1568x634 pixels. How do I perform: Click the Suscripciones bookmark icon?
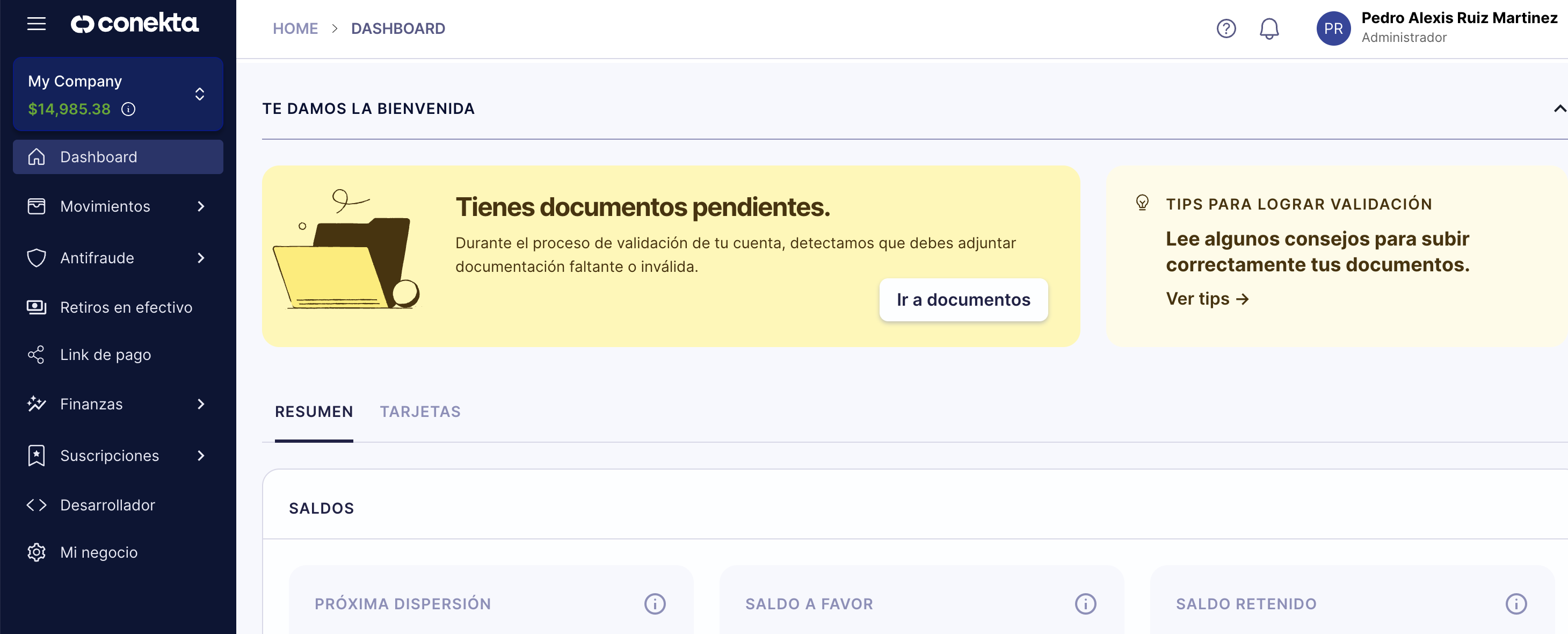37,456
